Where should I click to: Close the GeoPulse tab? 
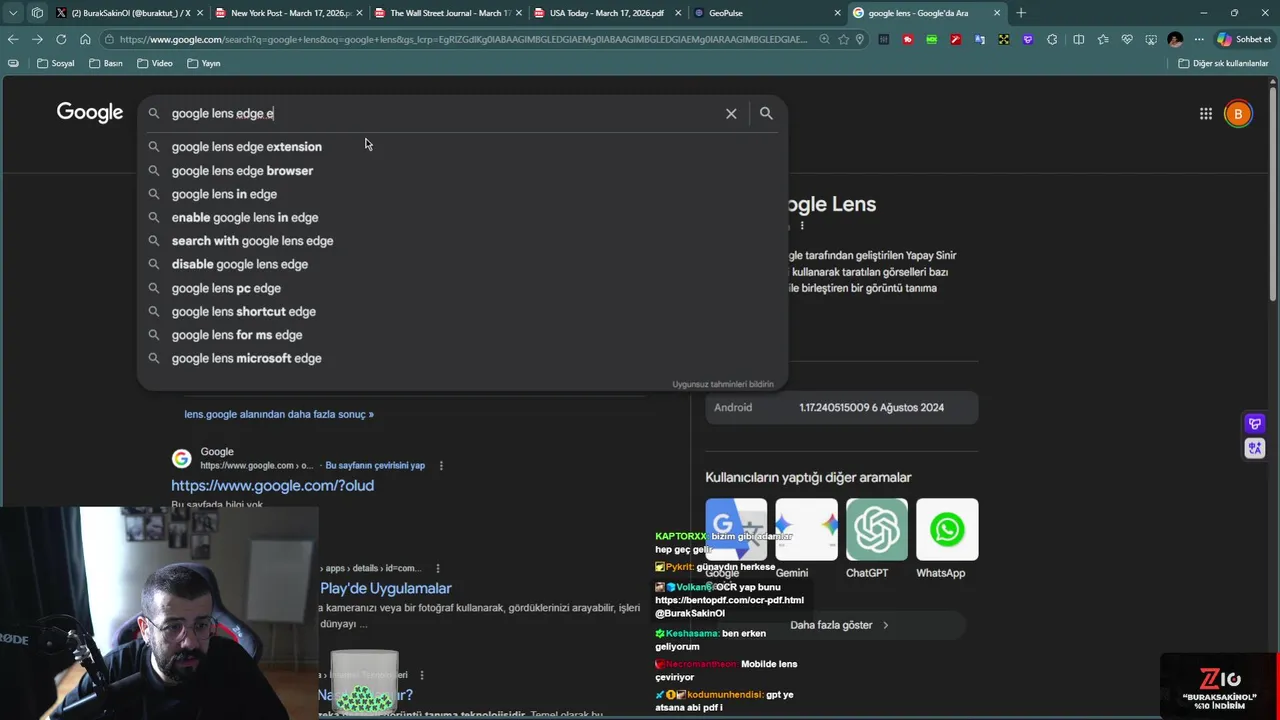click(838, 13)
